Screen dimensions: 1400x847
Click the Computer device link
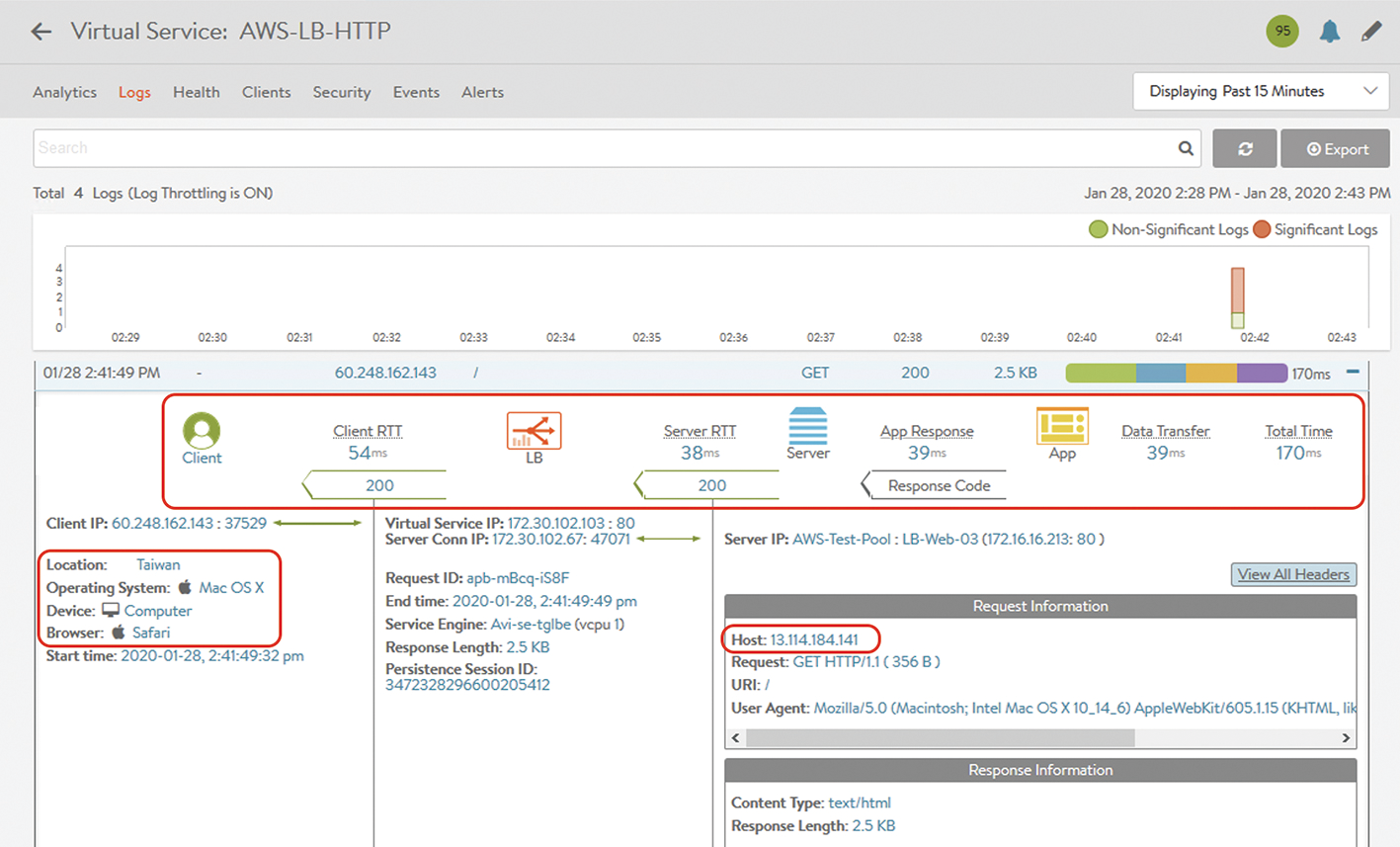coord(158,611)
